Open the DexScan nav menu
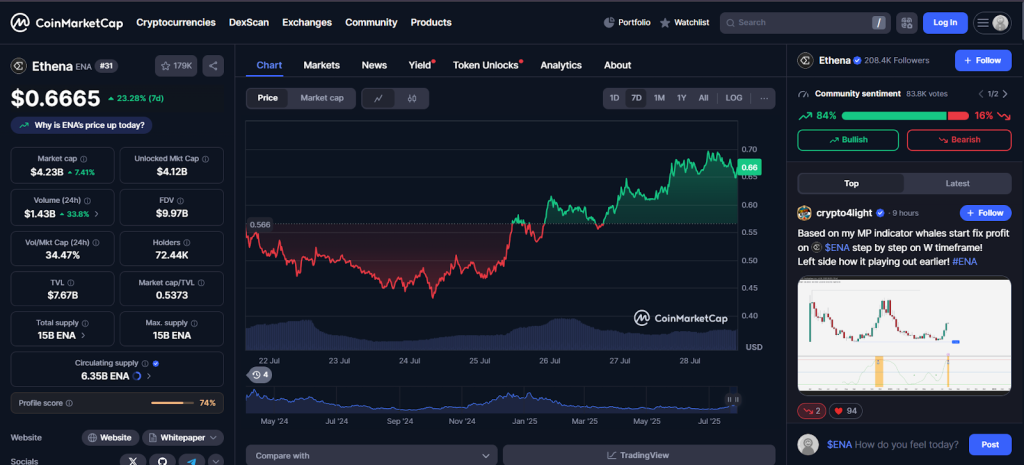Image resolution: width=1024 pixels, height=465 pixels. 249,22
